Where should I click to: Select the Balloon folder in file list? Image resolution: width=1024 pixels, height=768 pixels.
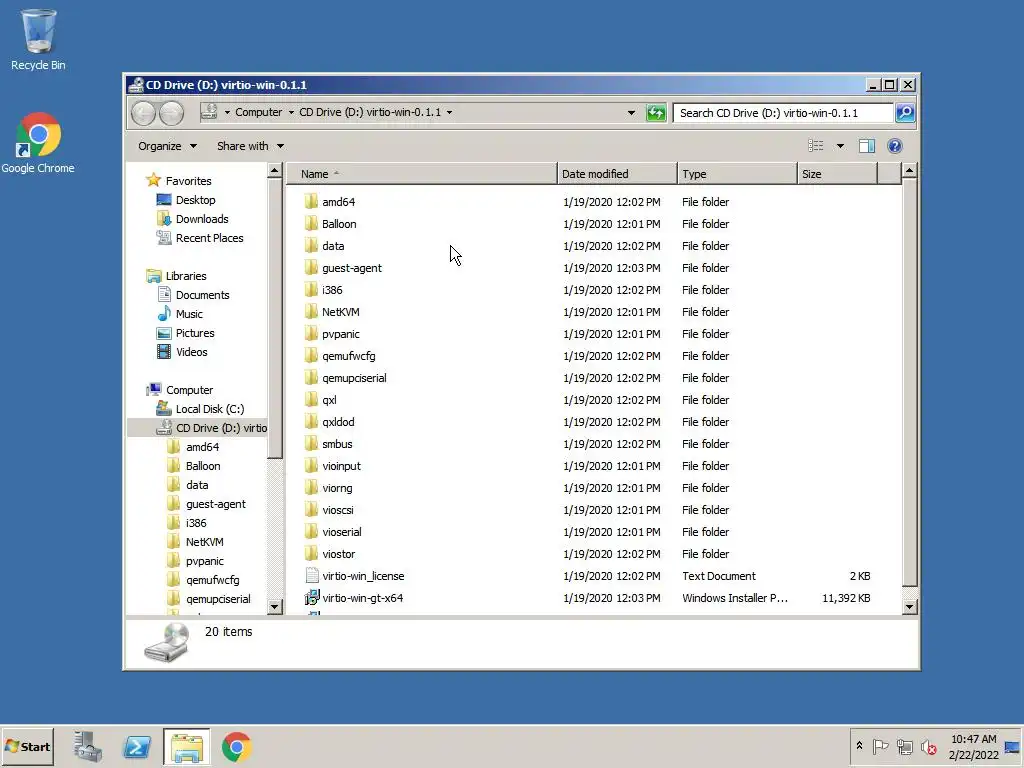[x=339, y=224]
